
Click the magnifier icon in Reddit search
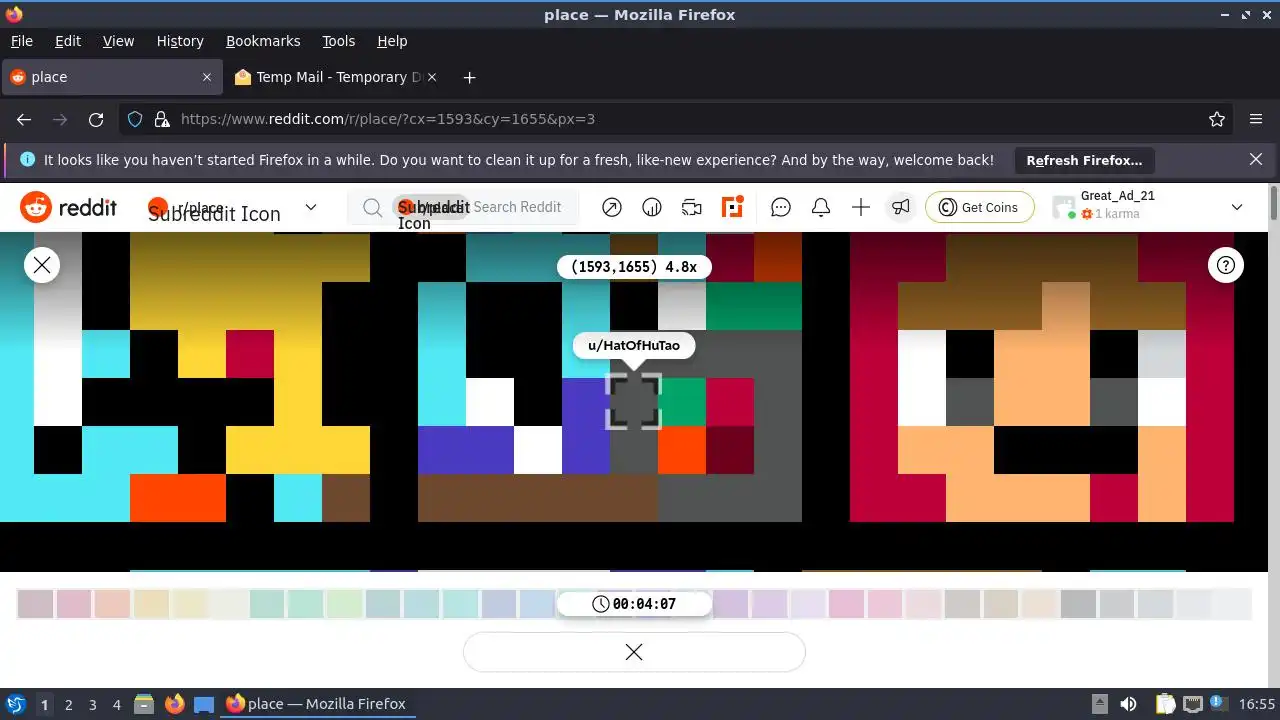click(x=372, y=207)
